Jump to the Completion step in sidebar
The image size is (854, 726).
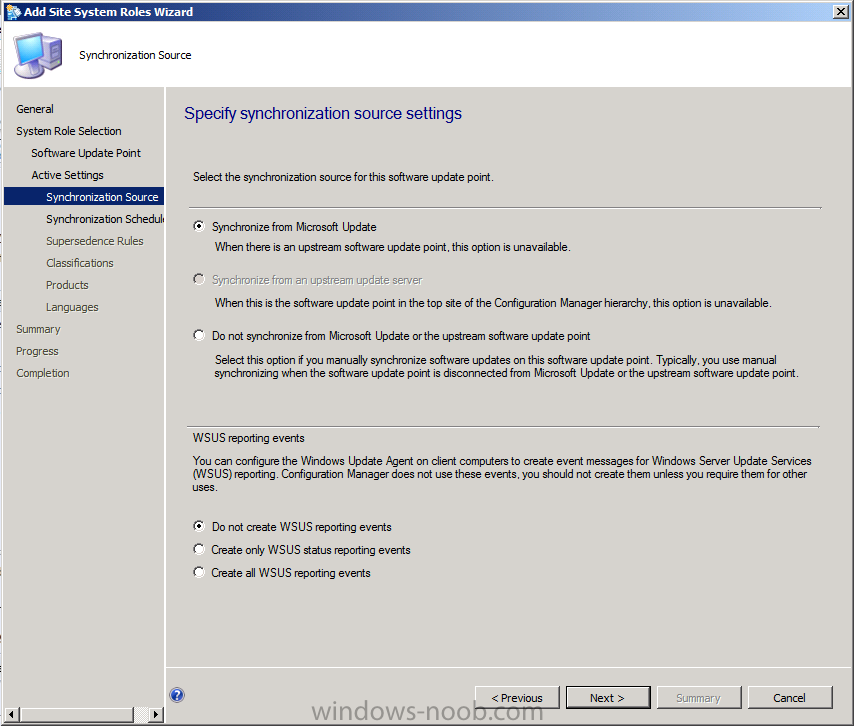(x=43, y=373)
